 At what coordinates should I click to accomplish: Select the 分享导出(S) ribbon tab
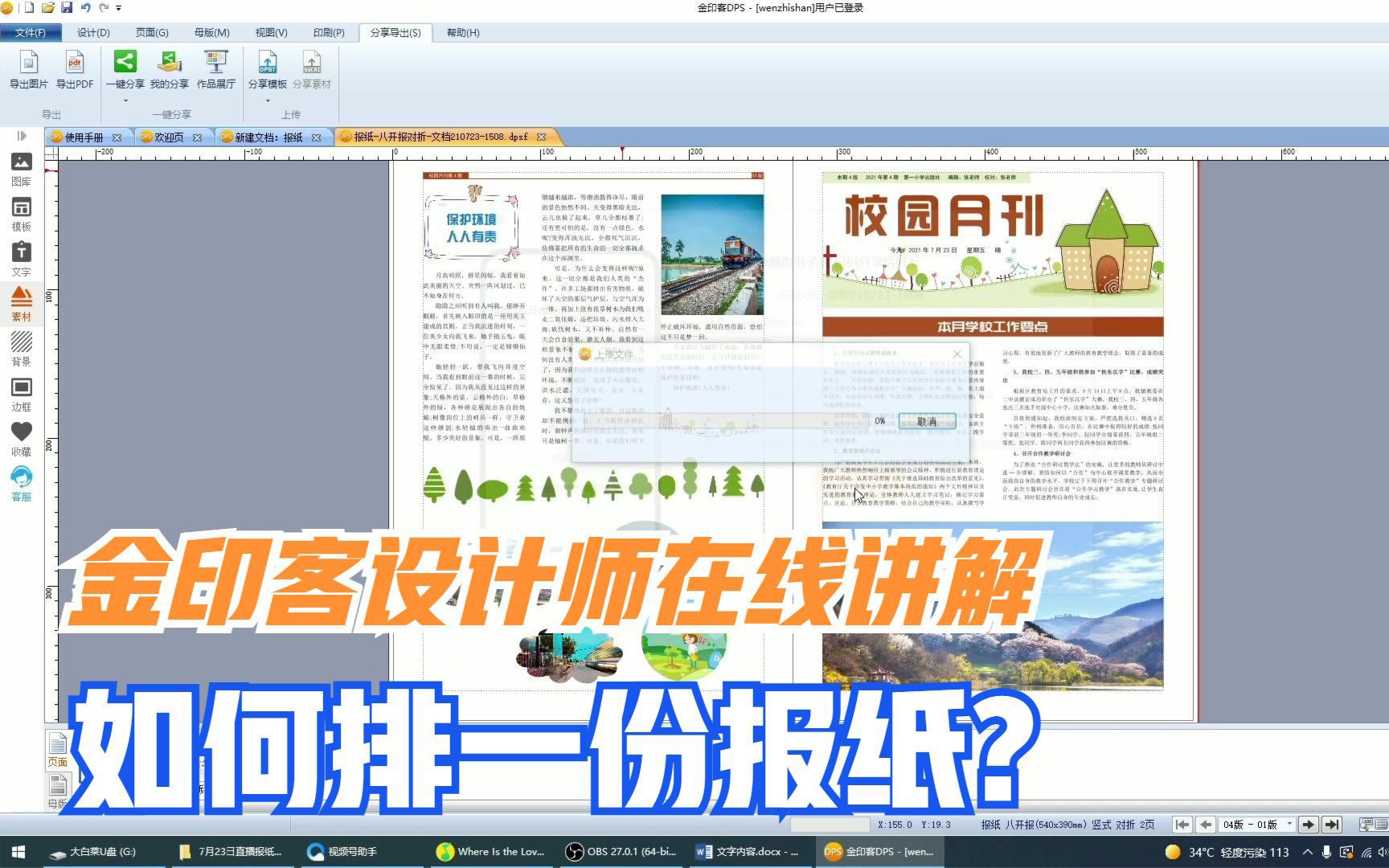(395, 32)
